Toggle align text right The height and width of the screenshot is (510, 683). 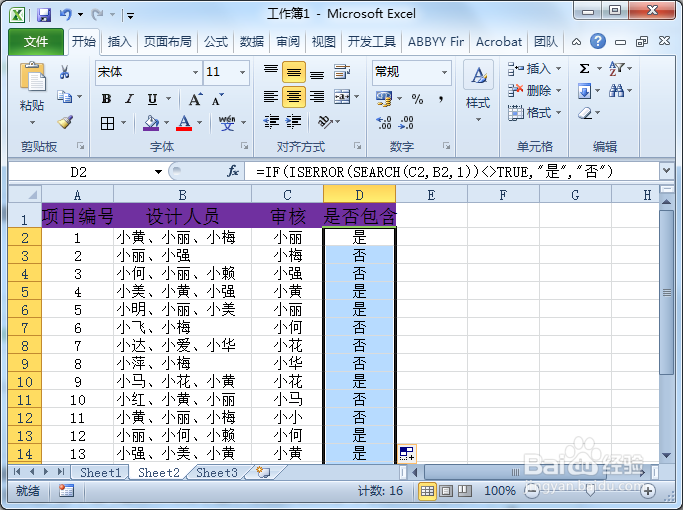(317, 97)
